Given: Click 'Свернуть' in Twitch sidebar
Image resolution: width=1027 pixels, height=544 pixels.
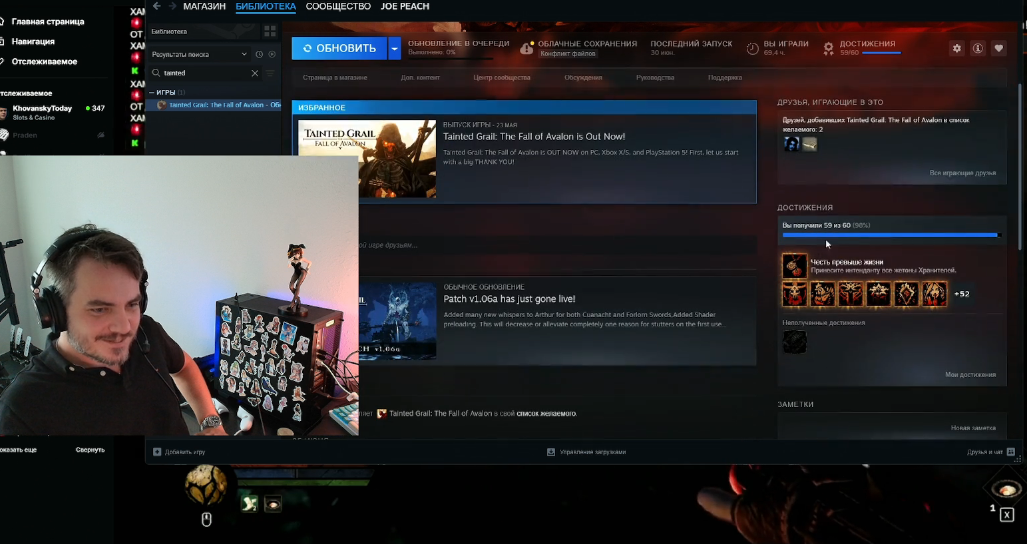Looking at the screenshot, I should click(90, 450).
